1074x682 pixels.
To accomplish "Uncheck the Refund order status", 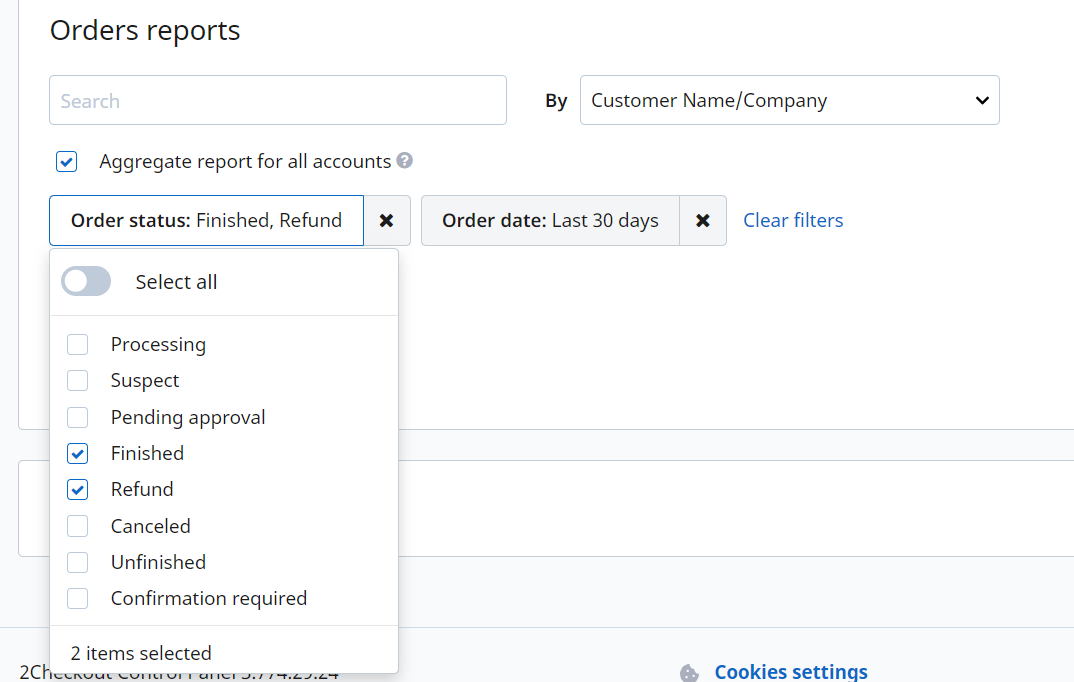I will [77, 489].
